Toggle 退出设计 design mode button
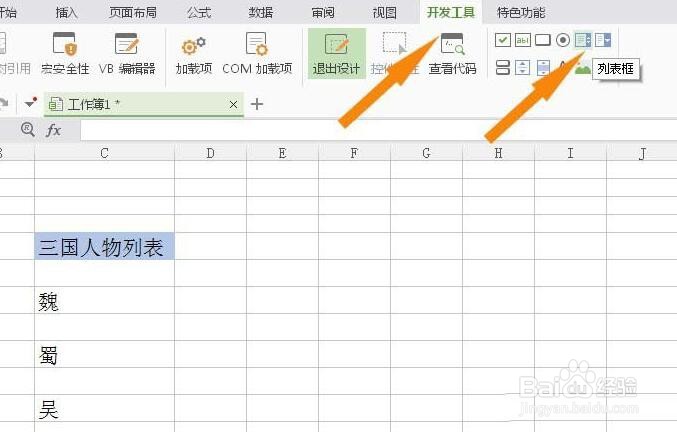 (x=336, y=54)
